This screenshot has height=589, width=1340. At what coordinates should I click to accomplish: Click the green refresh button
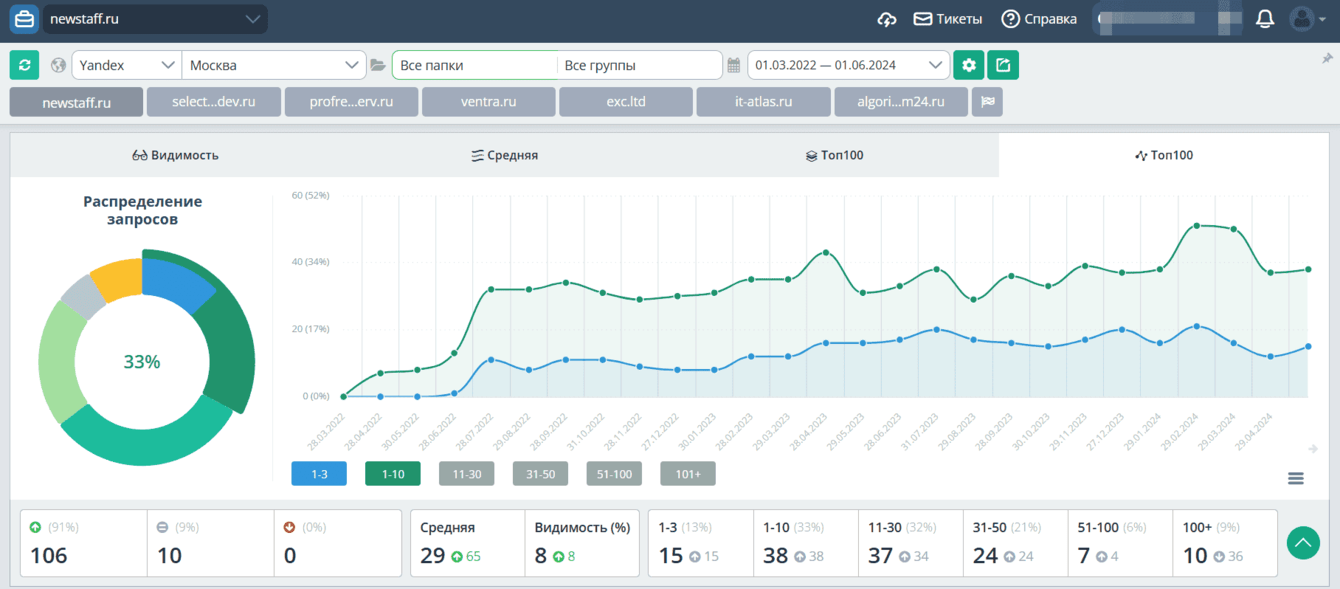[x=24, y=65]
